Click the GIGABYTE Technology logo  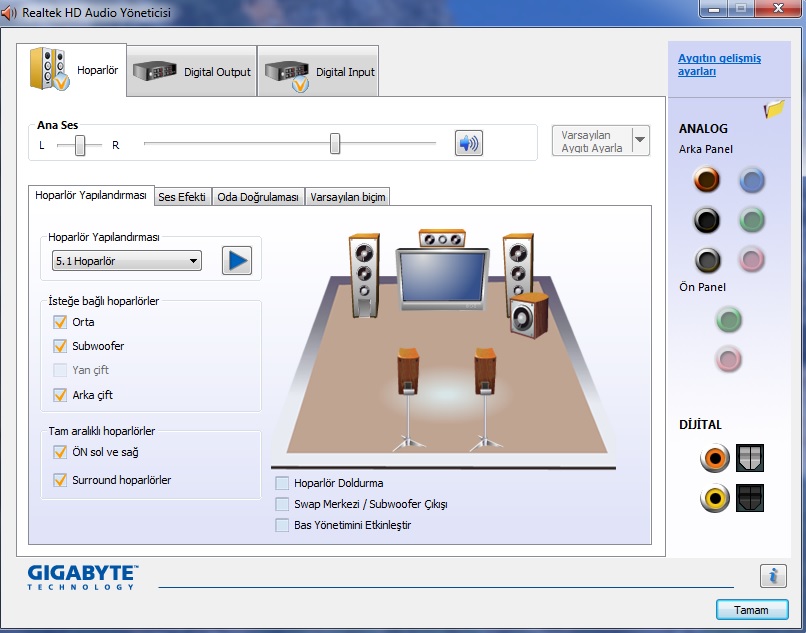(x=83, y=577)
